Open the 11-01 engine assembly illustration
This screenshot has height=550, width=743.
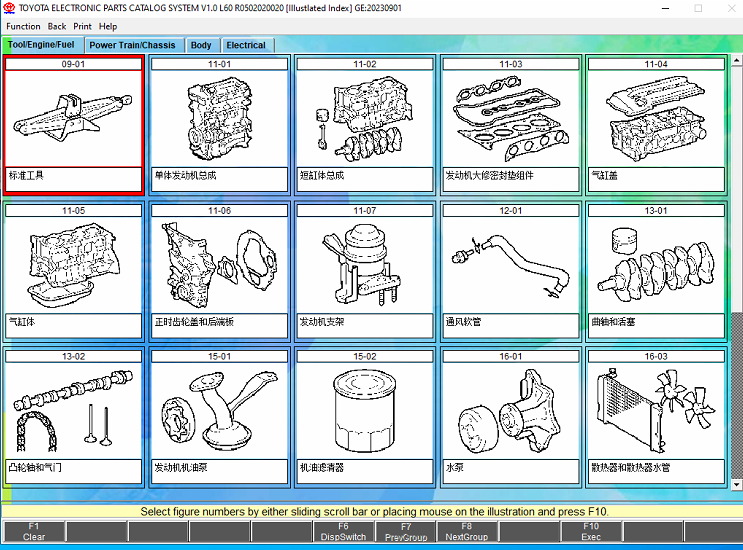pyautogui.click(x=220, y=118)
